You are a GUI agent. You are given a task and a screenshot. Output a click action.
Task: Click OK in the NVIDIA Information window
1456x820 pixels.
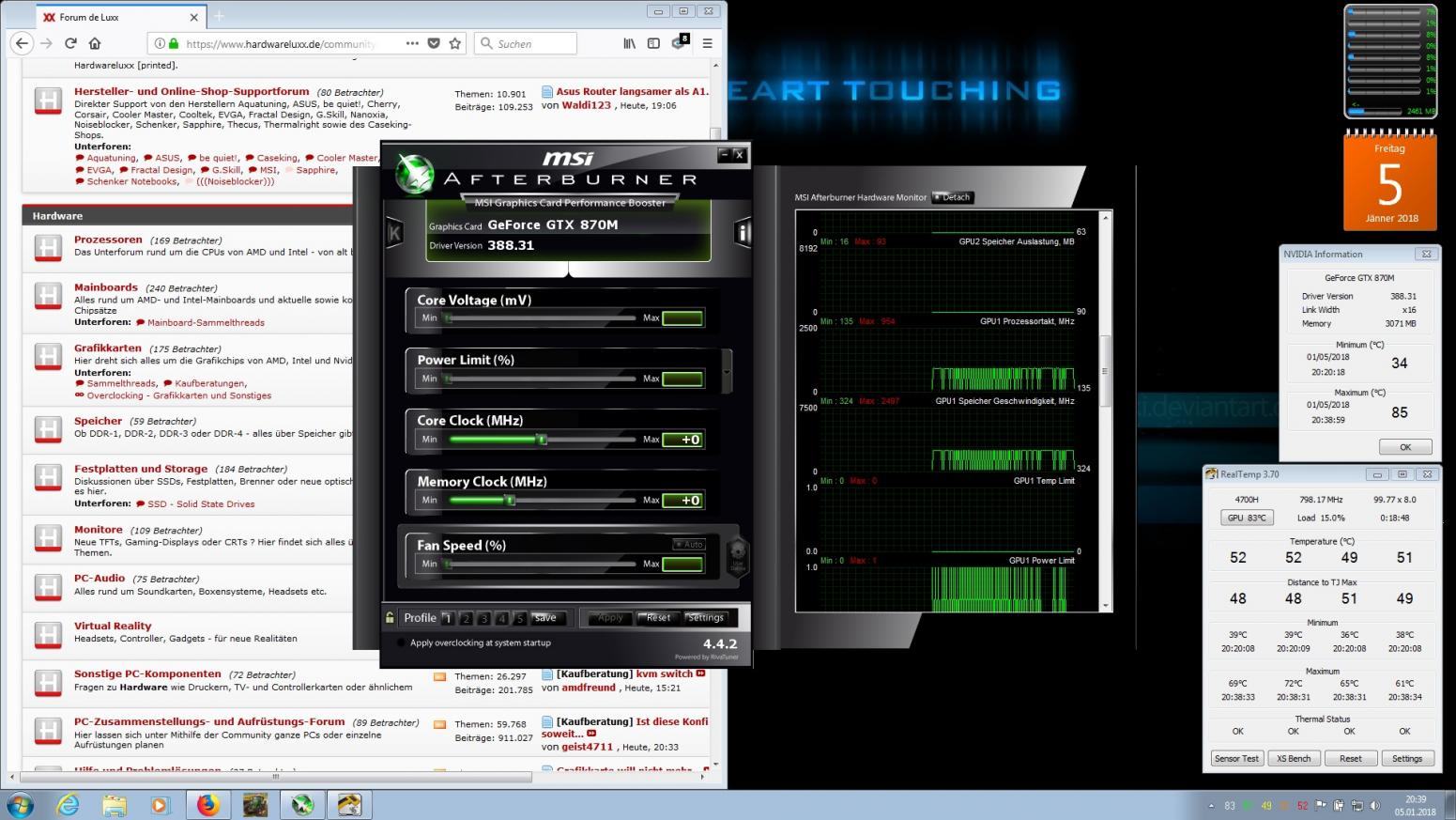click(x=1404, y=447)
